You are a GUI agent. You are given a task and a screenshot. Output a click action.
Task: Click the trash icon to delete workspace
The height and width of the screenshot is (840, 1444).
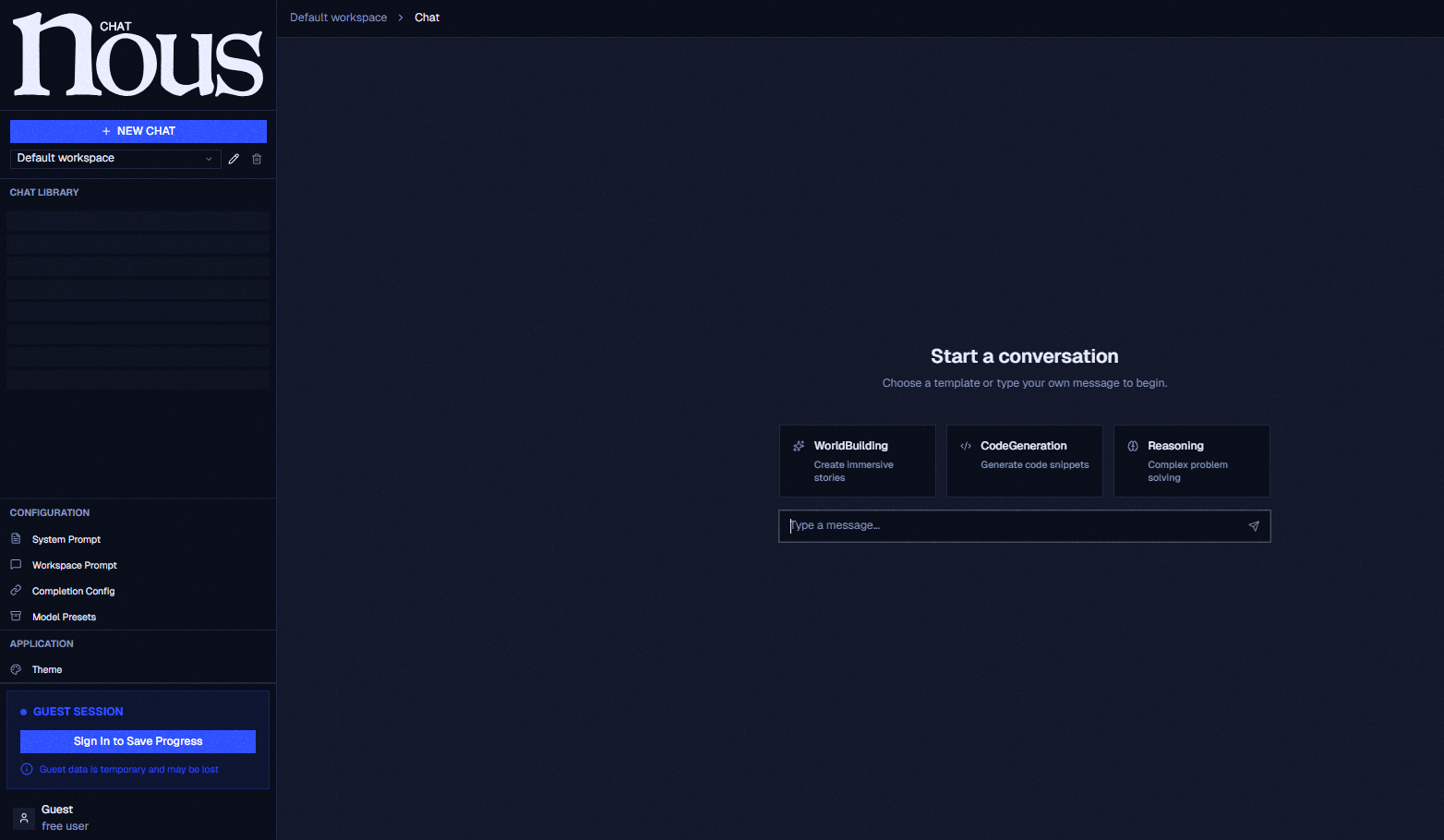tap(257, 159)
